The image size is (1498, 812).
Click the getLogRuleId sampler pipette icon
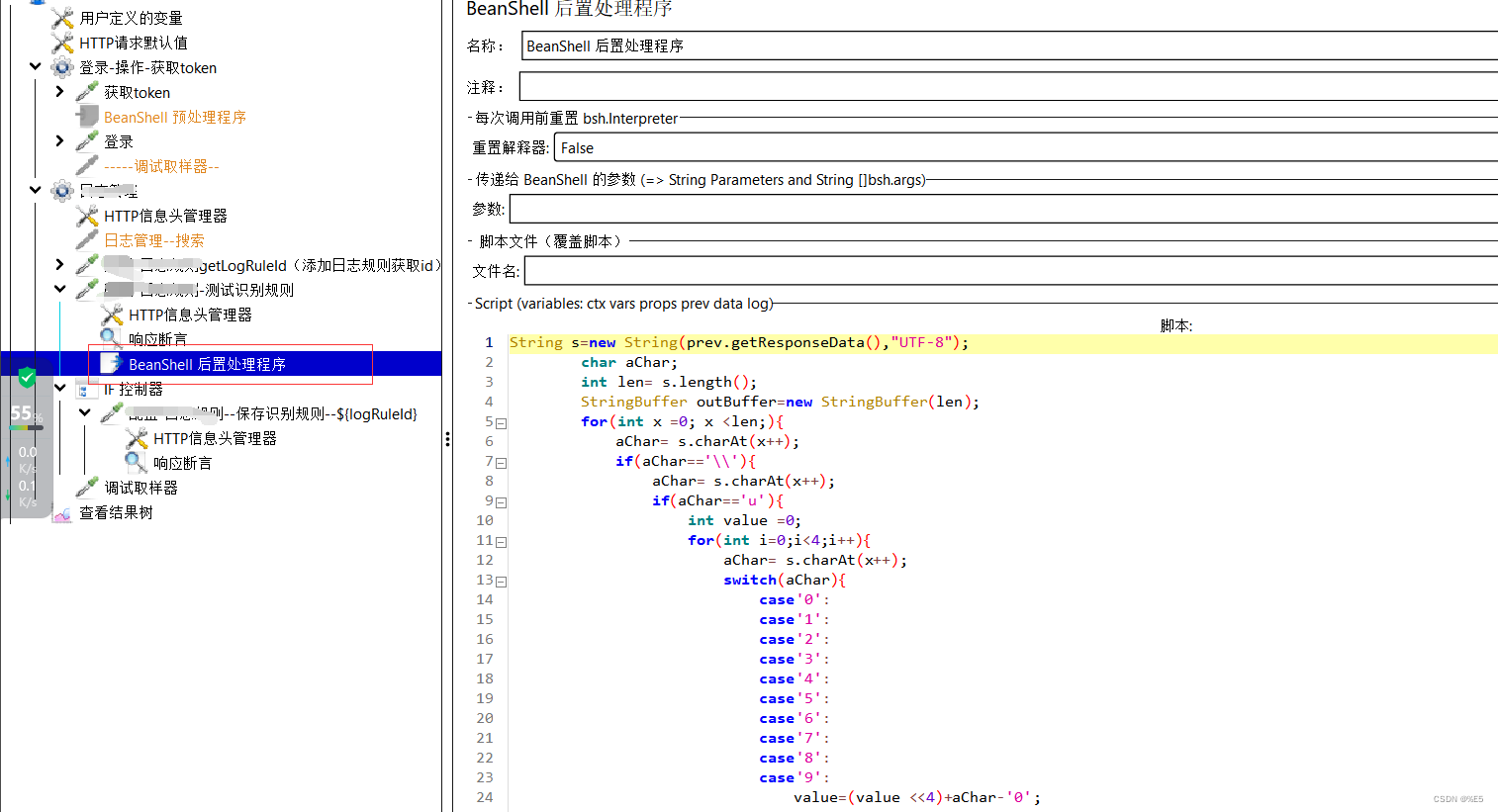click(87, 265)
